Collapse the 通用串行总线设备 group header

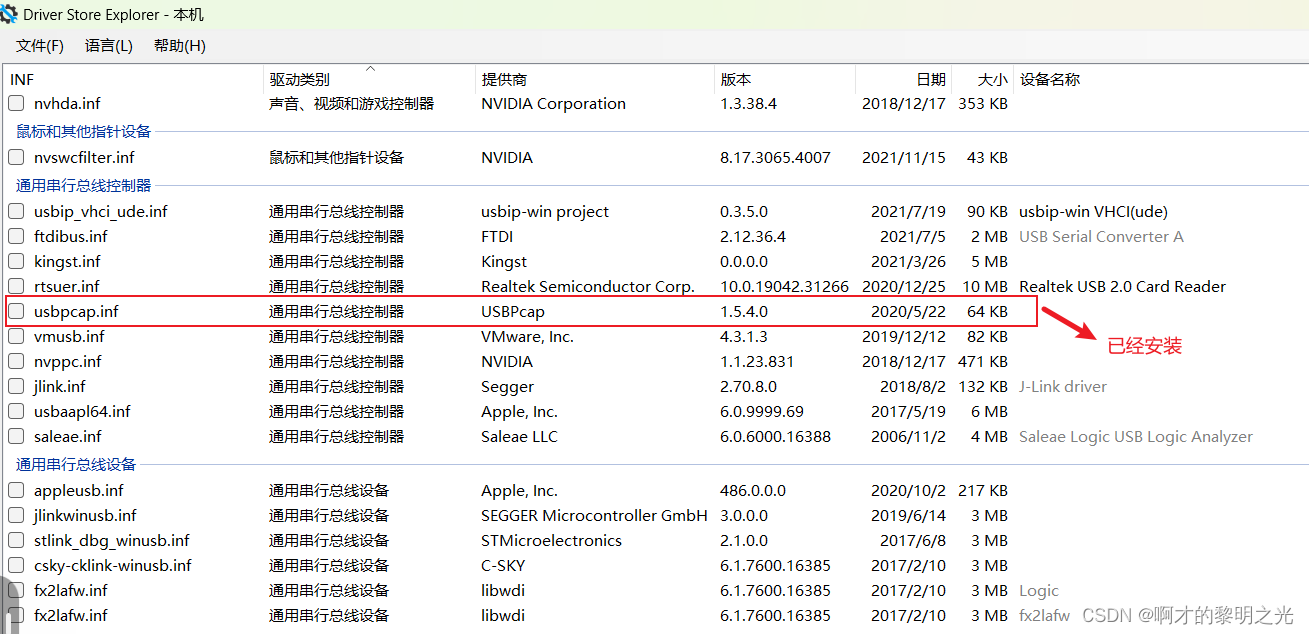[x=76, y=464]
